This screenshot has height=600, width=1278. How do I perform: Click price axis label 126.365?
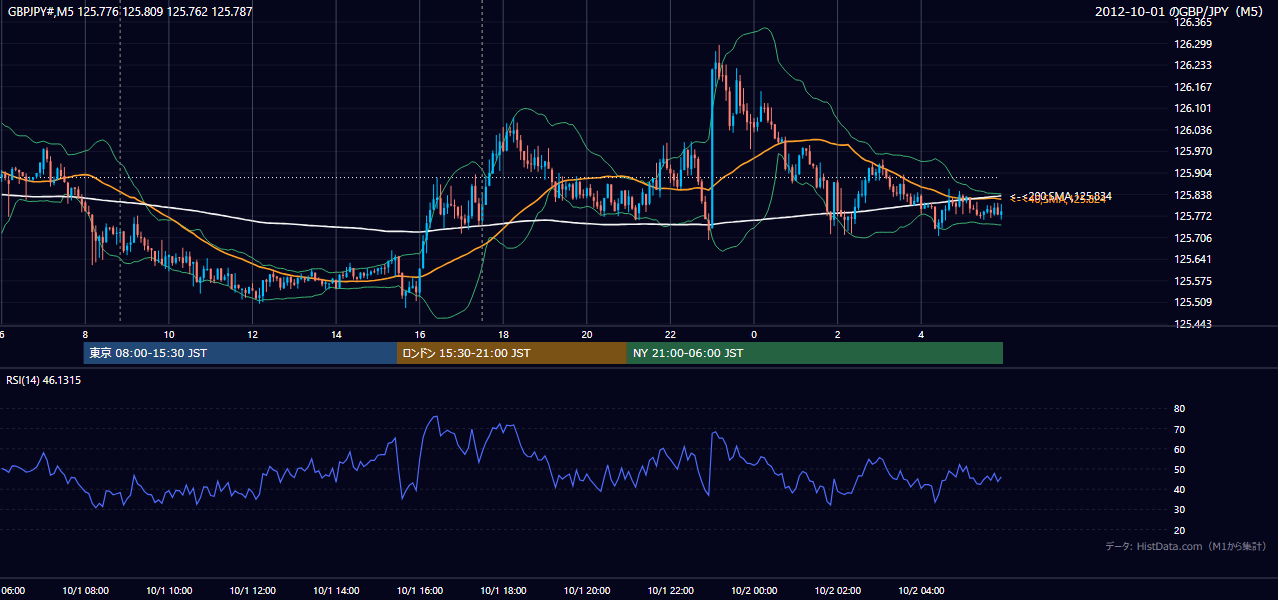[1192, 22]
